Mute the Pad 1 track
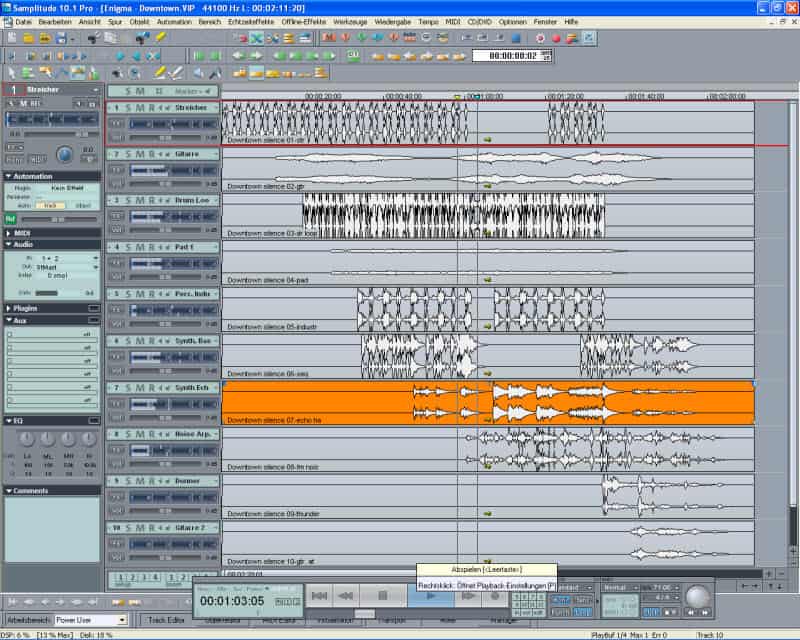The width and height of the screenshot is (800, 640). pos(140,247)
